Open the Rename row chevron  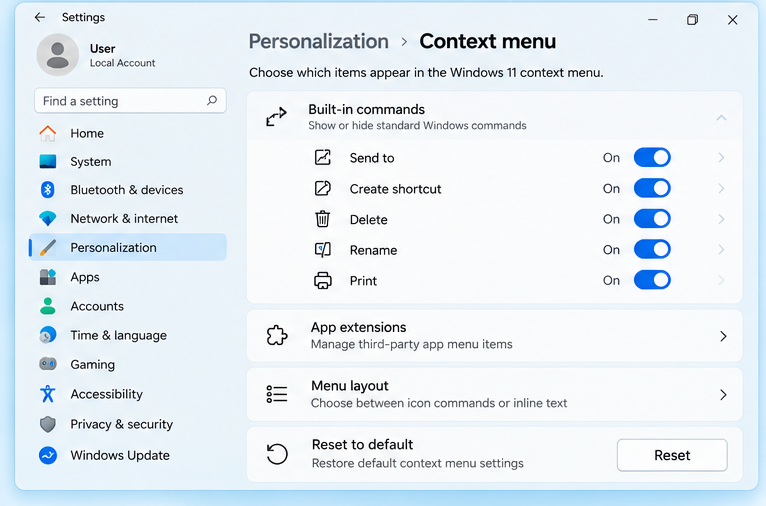[722, 250]
